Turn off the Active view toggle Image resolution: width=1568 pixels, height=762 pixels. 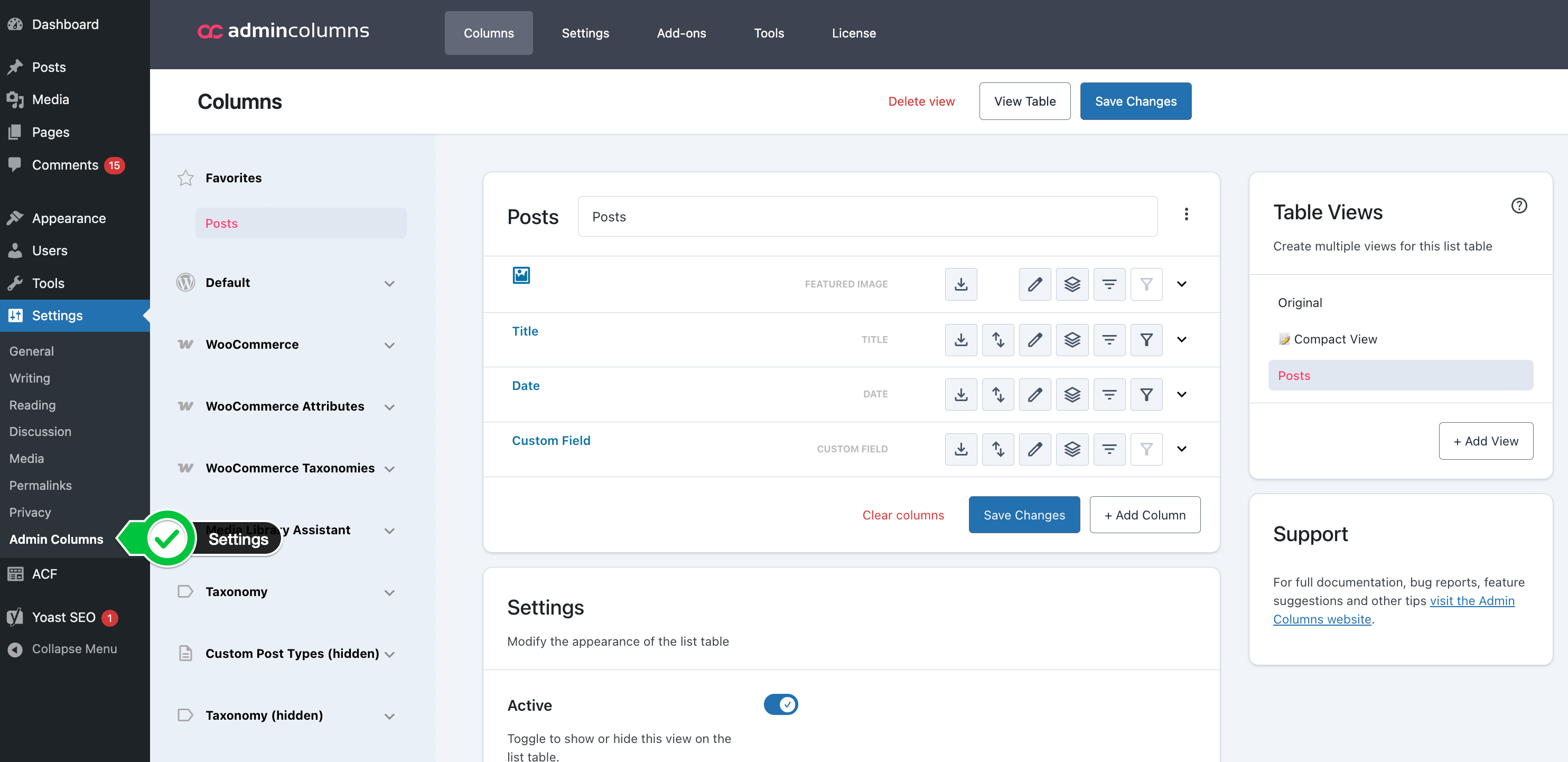click(x=780, y=704)
